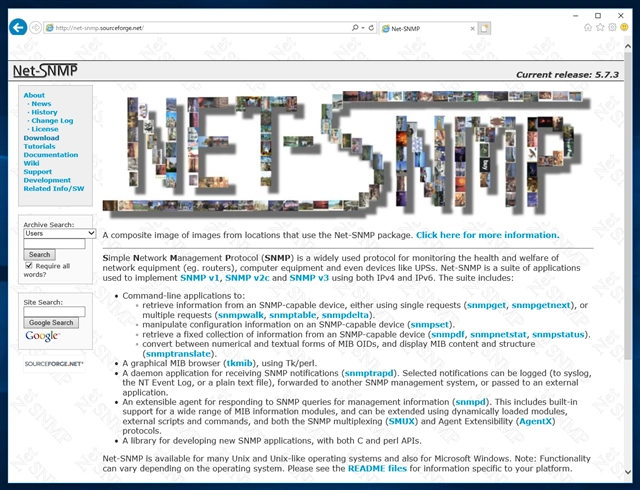Open the snmpwalk link
This screenshot has height=490, width=640.
pyautogui.click(x=241, y=315)
